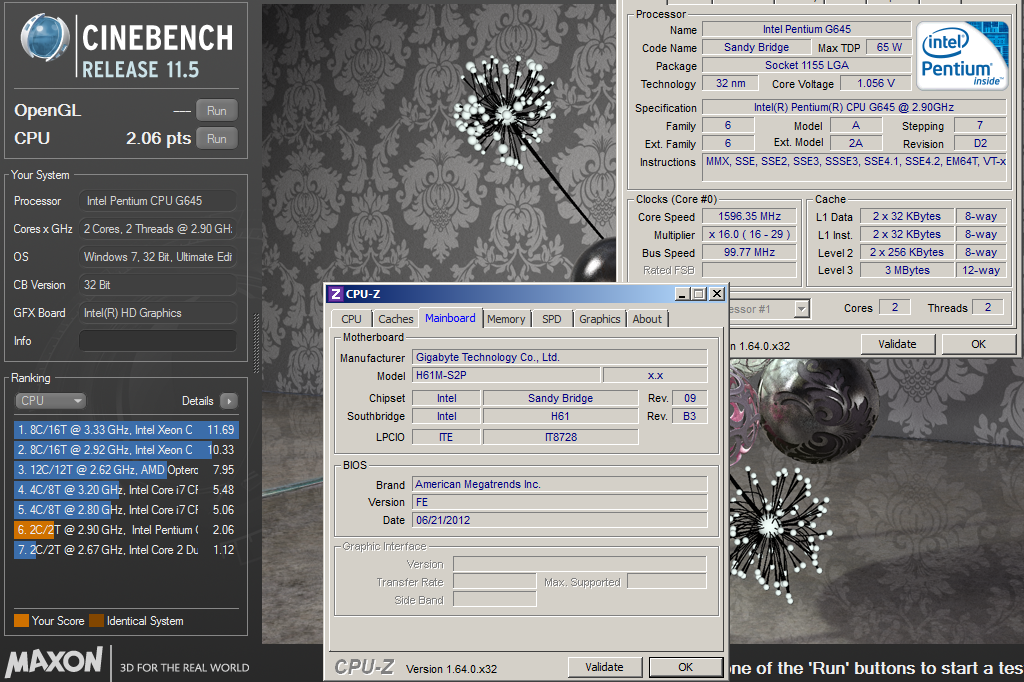The width and height of the screenshot is (1024, 682).
Task: Click the Southbridge H61 value
Action: coord(560,416)
